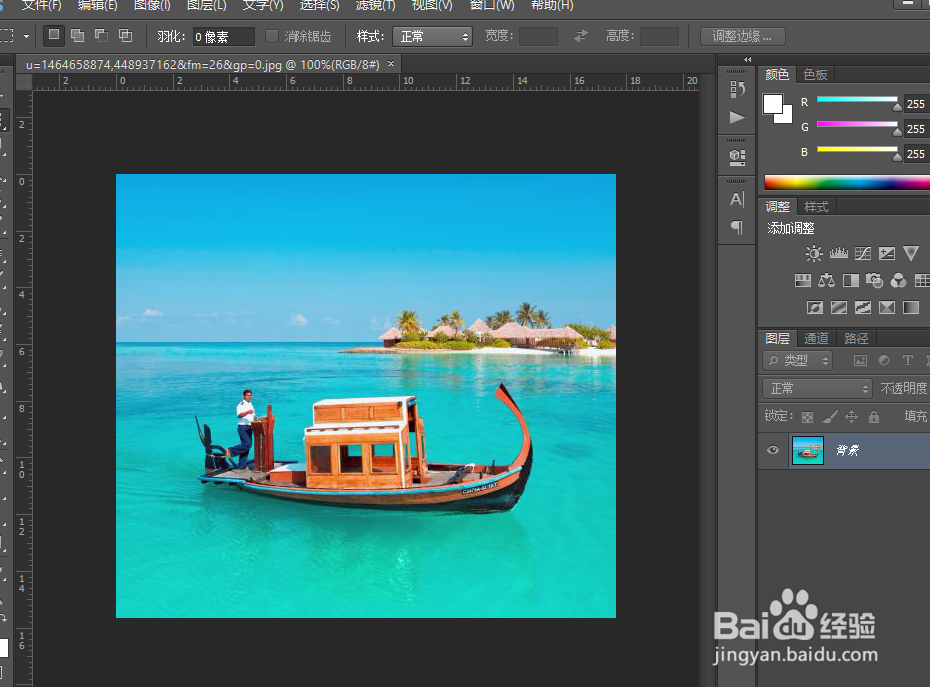Image resolution: width=930 pixels, height=687 pixels.
Task: Toggle the pixel layer filter icon
Action: coord(860,361)
